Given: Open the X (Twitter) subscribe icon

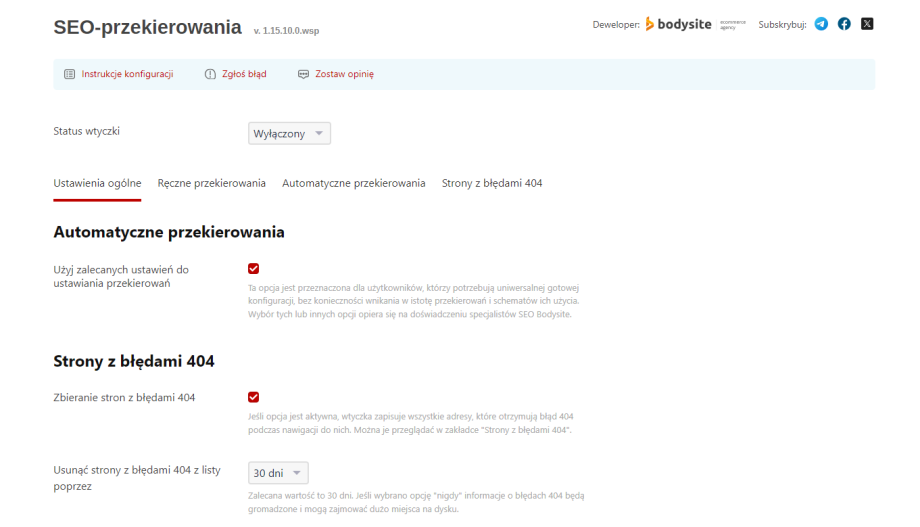Looking at the screenshot, I should pos(867,24).
